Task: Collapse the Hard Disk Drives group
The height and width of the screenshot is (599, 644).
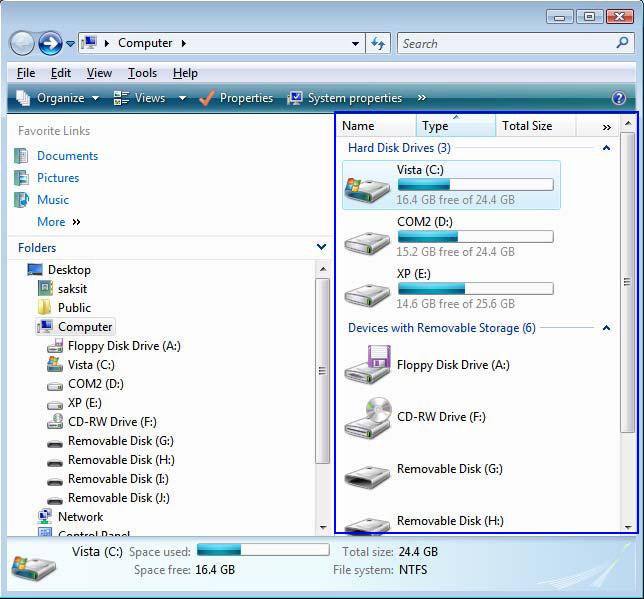Action: 606,148
